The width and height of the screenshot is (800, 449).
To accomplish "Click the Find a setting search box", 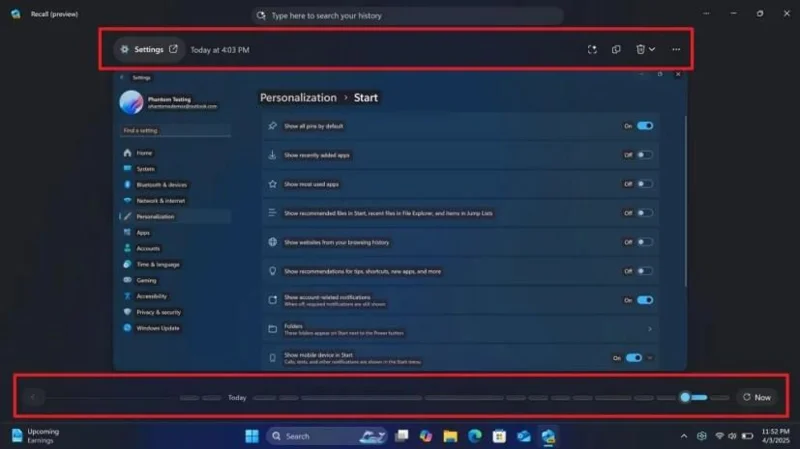I will coord(174,131).
